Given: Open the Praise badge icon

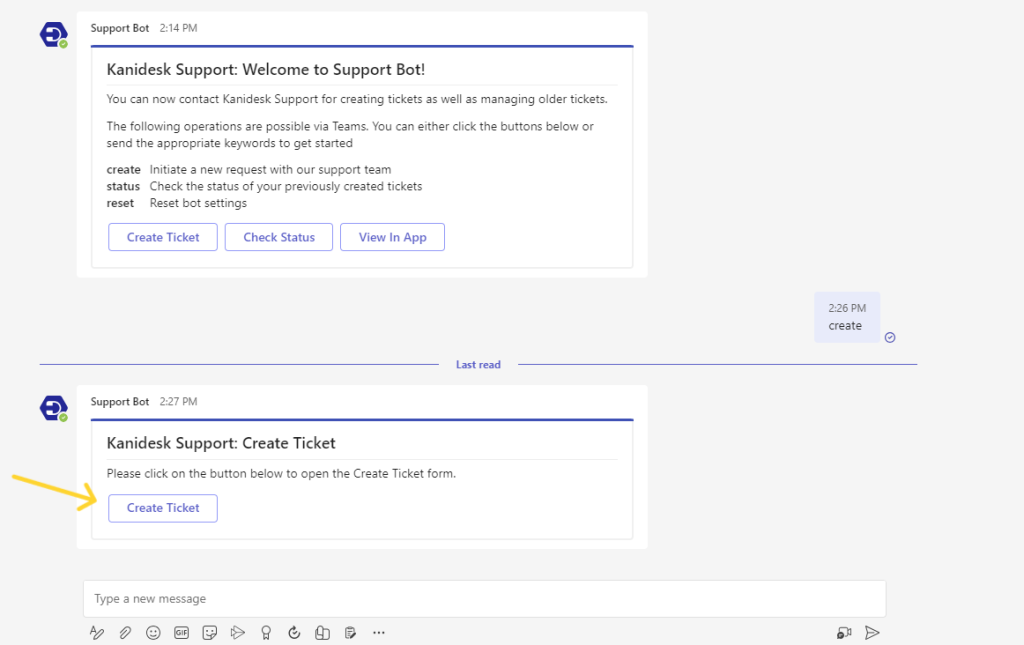Looking at the screenshot, I should (x=266, y=632).
